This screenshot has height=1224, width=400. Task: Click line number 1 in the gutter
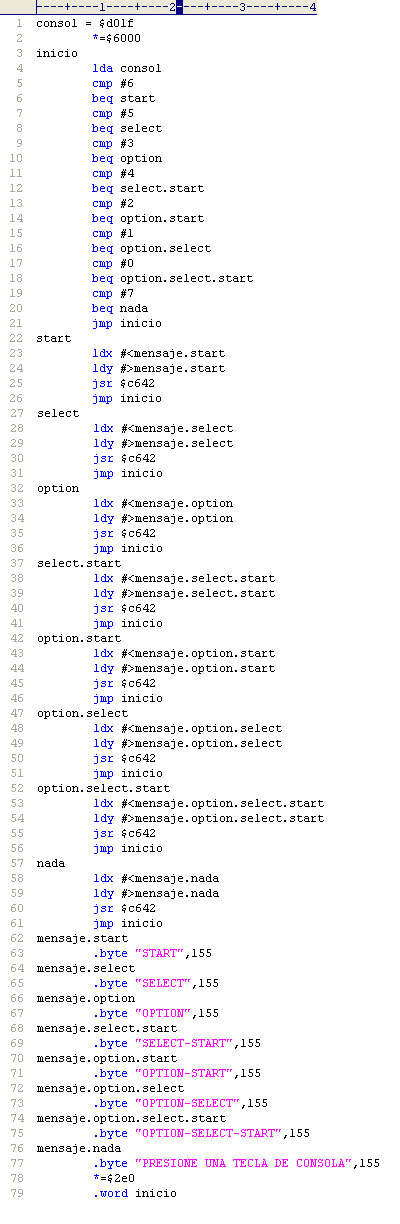[19, 23]
